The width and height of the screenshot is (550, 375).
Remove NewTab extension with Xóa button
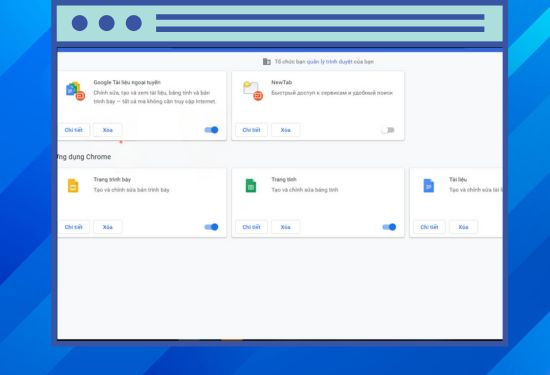286,130
